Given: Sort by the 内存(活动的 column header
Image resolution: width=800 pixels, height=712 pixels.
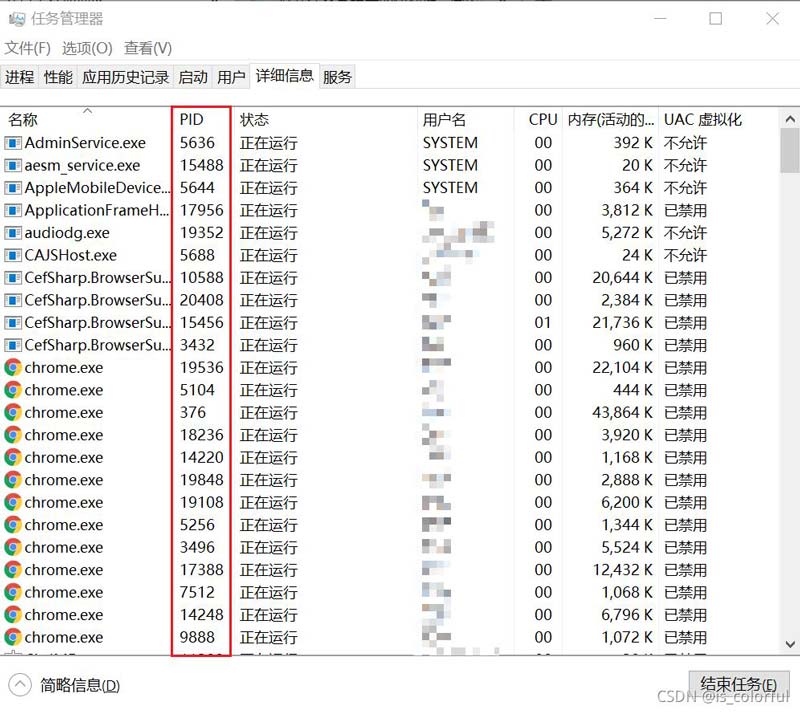Looking at the screenshot, I should point(611,120).
